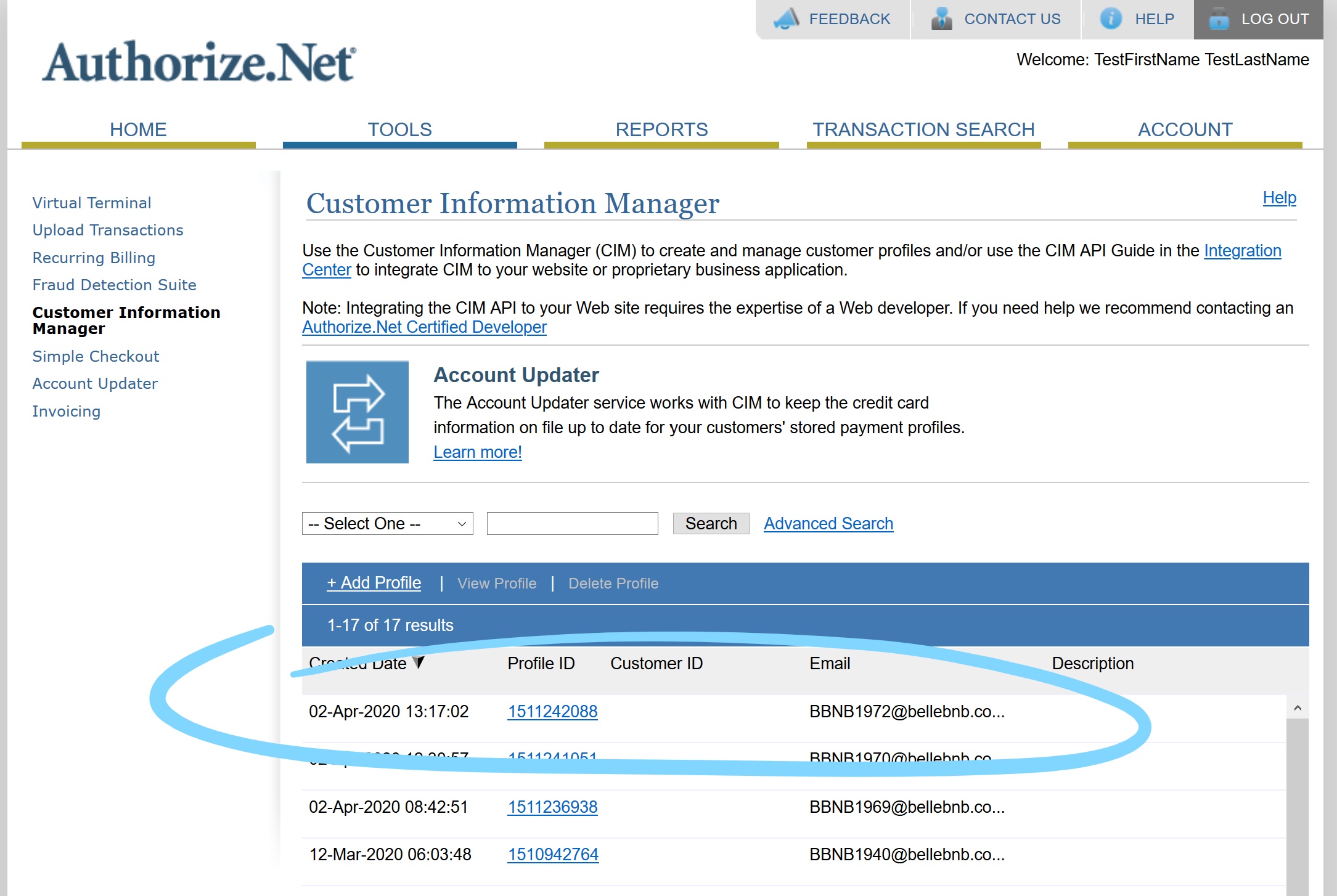Click the Search button

[x=710, y=523]
